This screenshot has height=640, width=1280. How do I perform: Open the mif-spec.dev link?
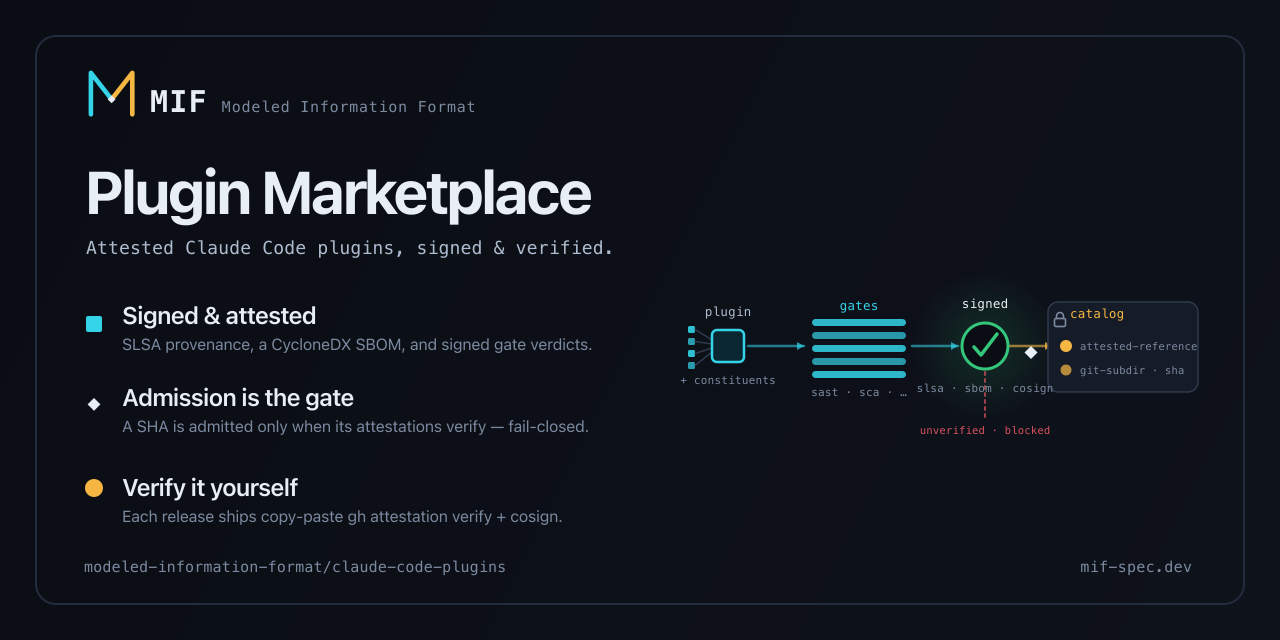pyautogui.click(x=1136, y=567)
